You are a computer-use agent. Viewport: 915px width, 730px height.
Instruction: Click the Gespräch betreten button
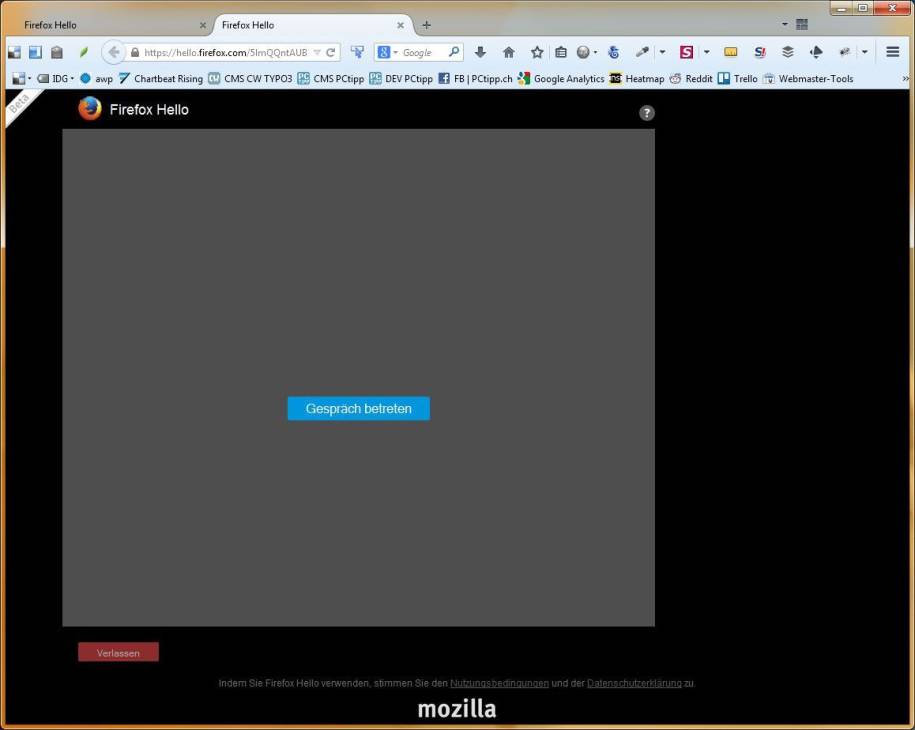(359, 408)
